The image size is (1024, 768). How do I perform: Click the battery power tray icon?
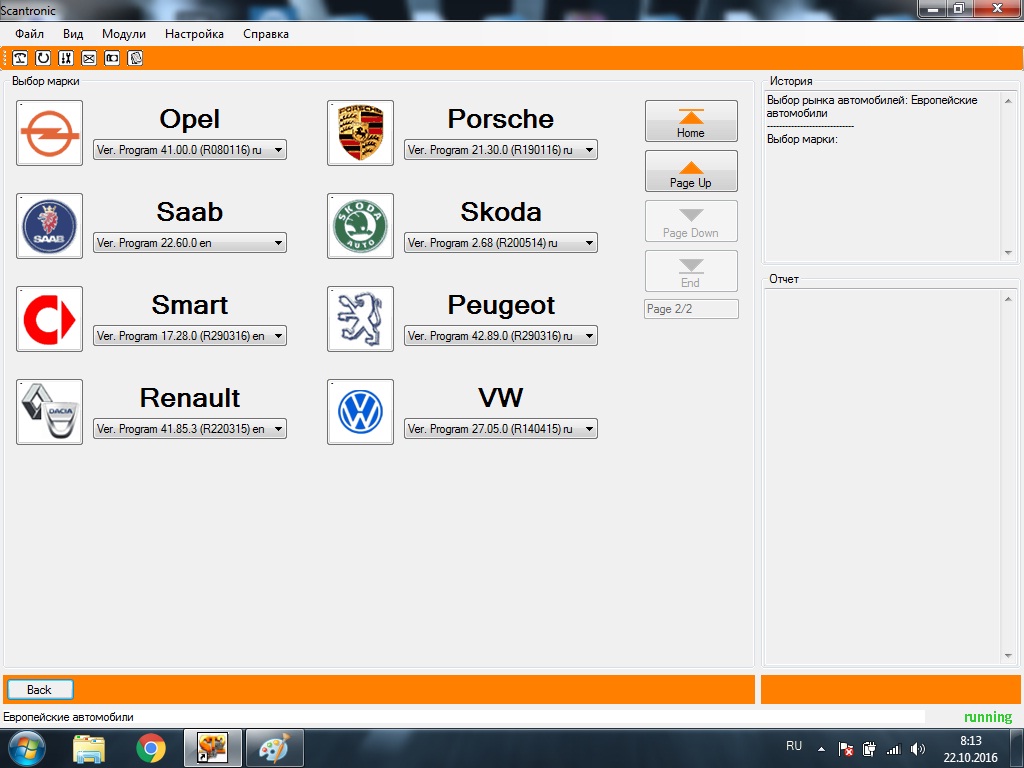tap(869, 749)
